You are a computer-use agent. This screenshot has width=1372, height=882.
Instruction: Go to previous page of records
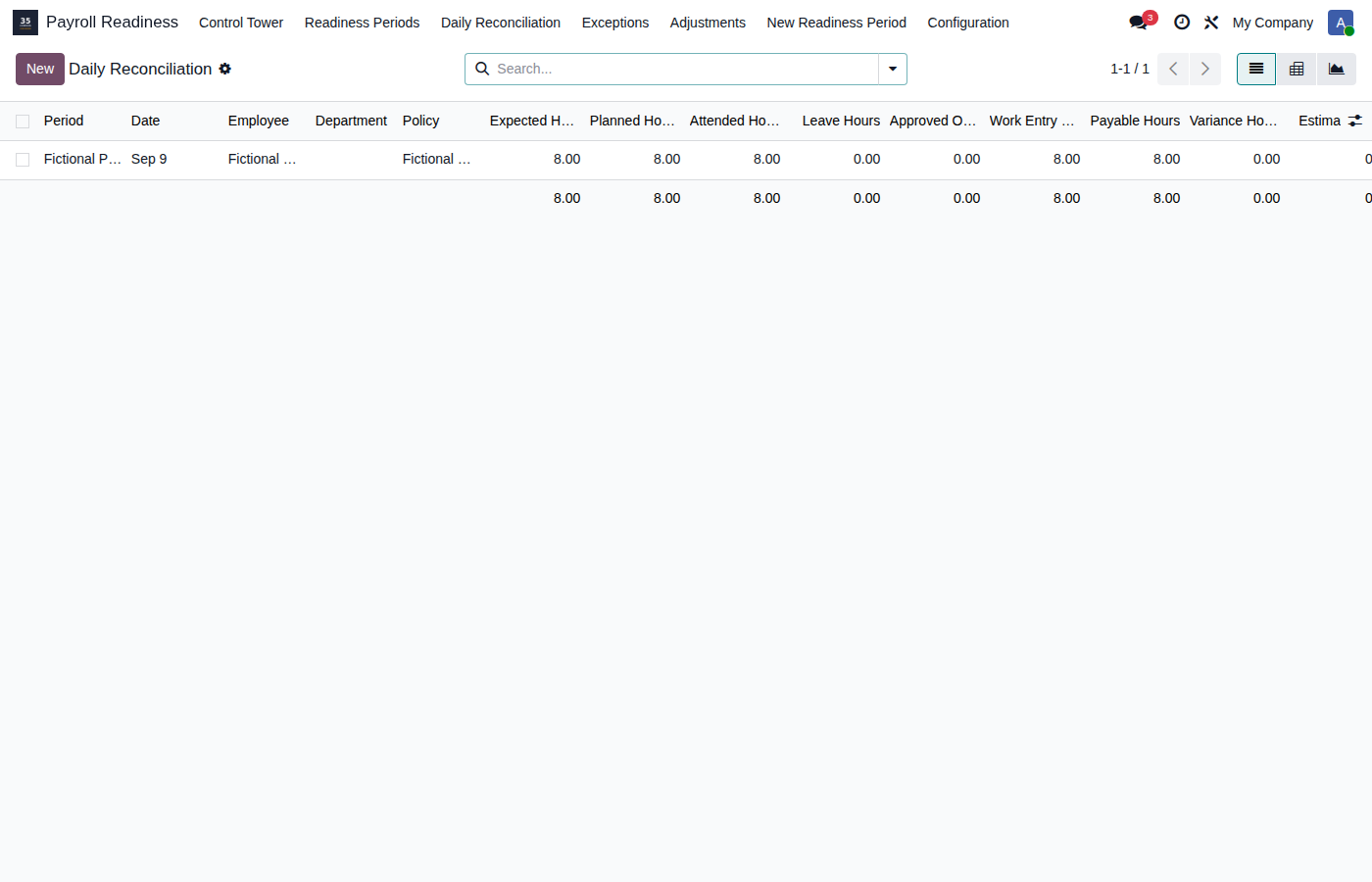[x=1173, y=69]
